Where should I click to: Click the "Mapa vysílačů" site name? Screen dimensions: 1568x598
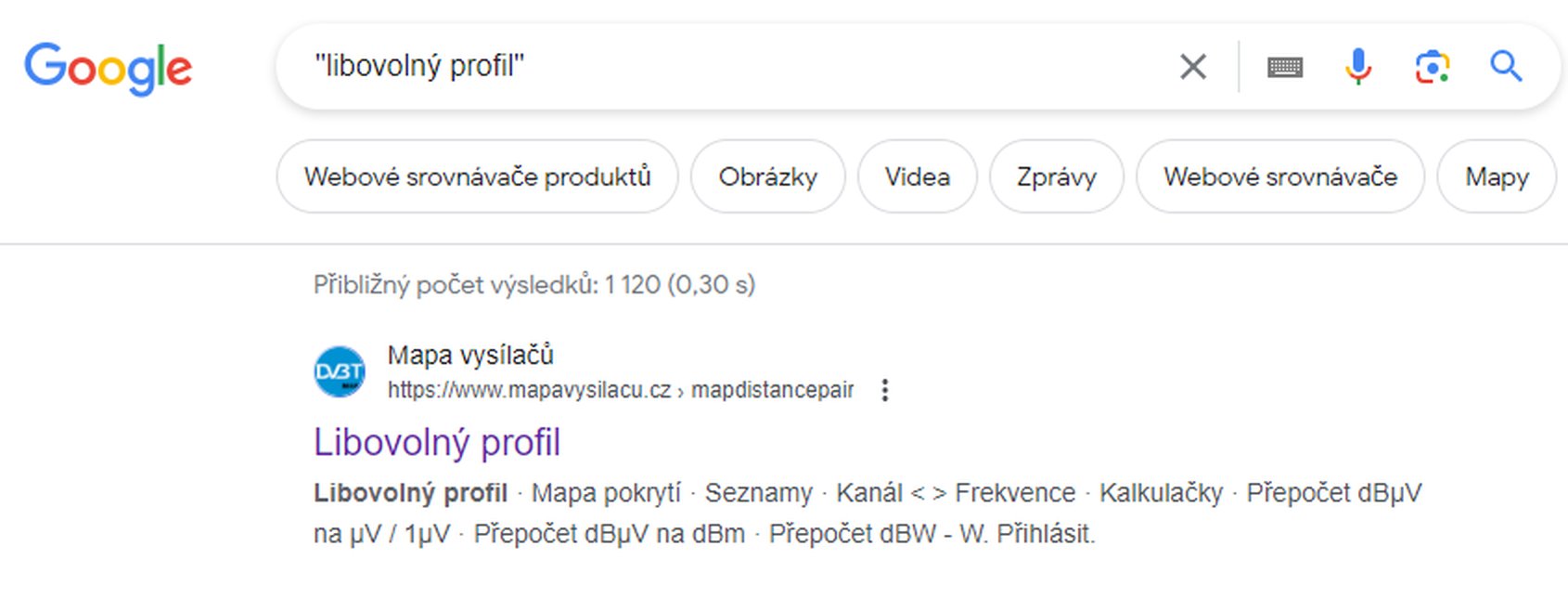[x=470, y=355]
